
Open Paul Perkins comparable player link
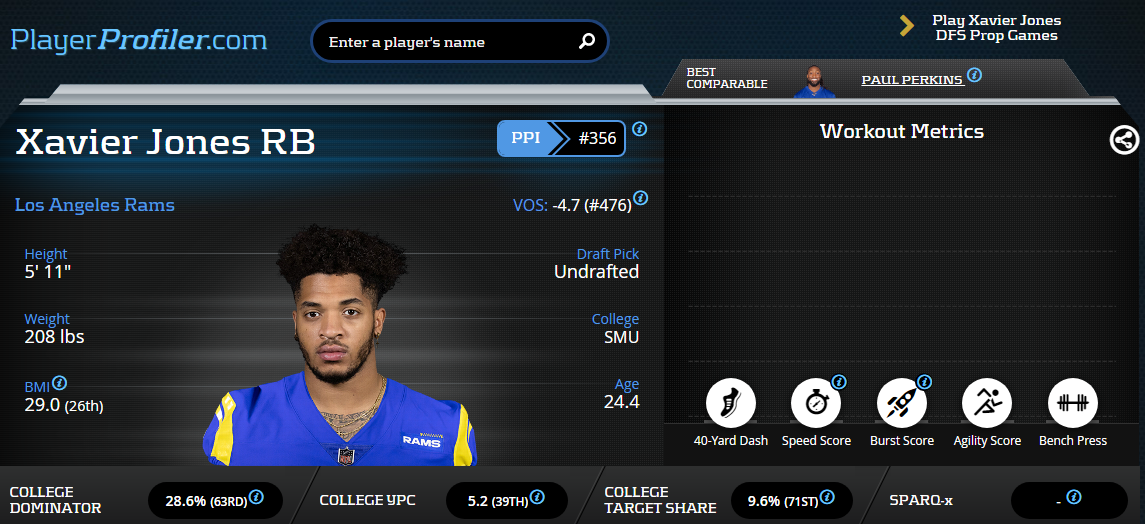(x=913, y=80)
